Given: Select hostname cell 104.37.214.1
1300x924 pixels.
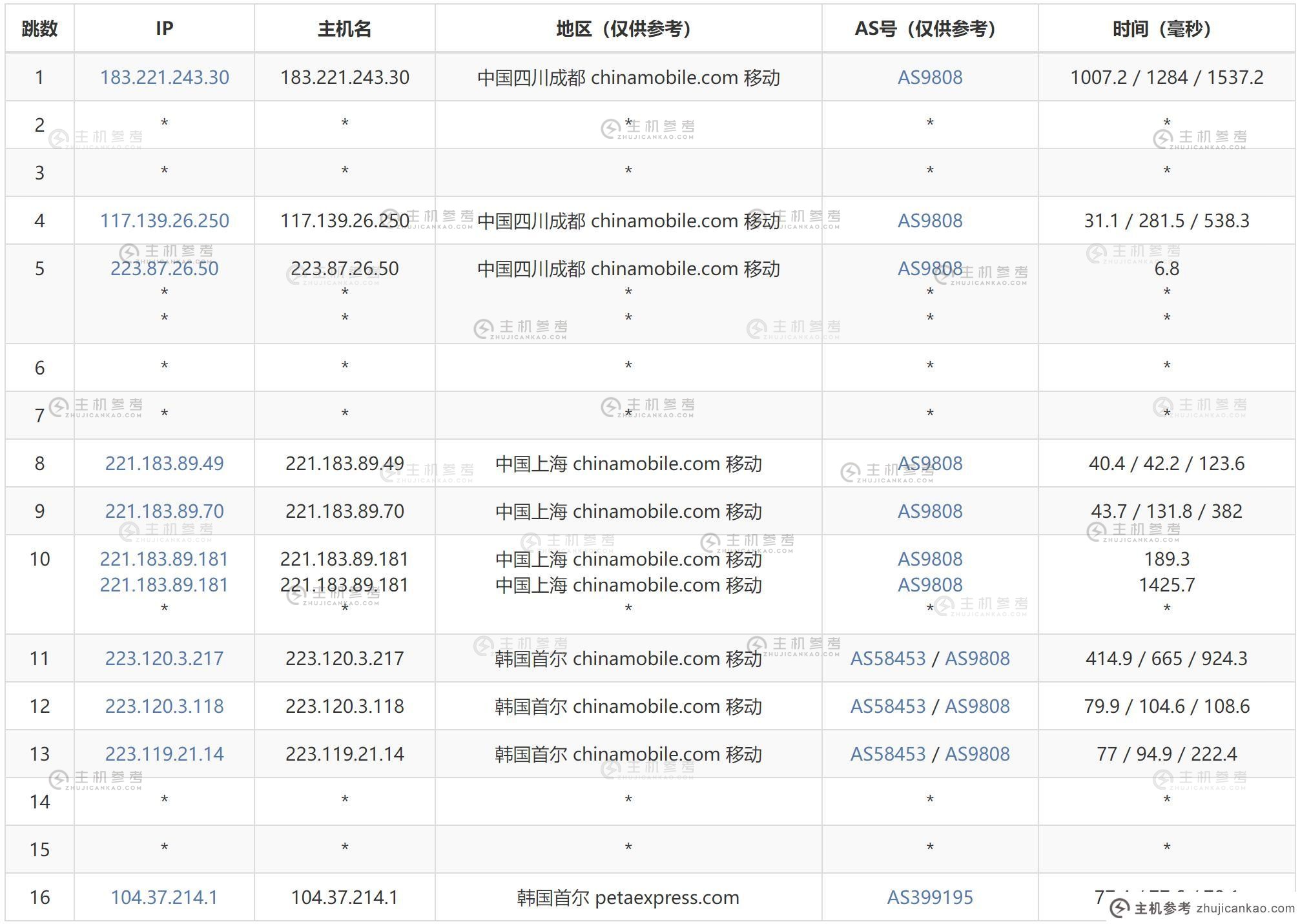Looking at the screenshot, I should click(x=344, y=898).
